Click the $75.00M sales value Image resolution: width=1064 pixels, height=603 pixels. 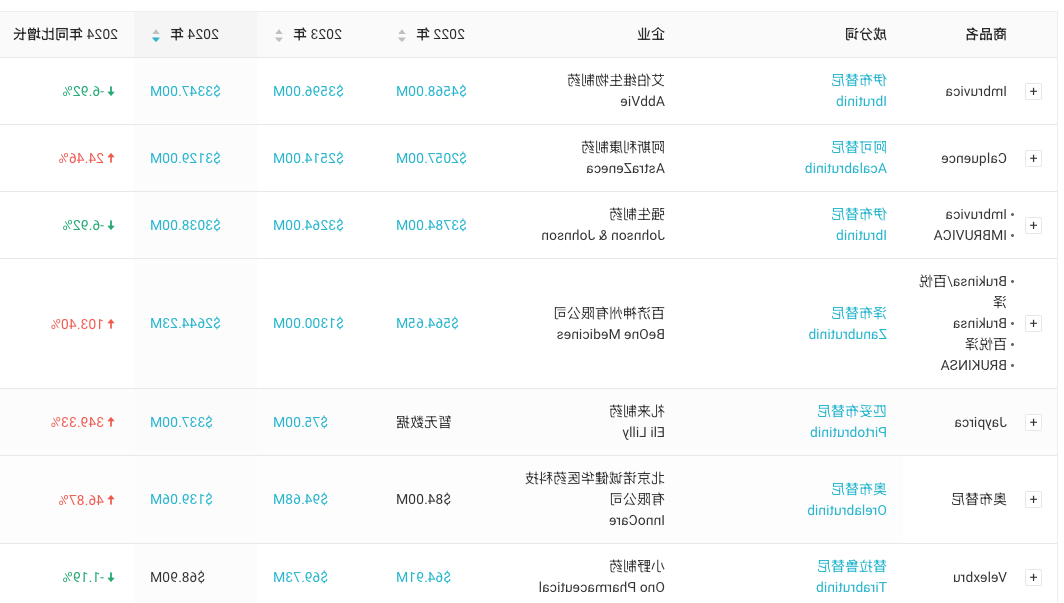[x=301, y=423]
